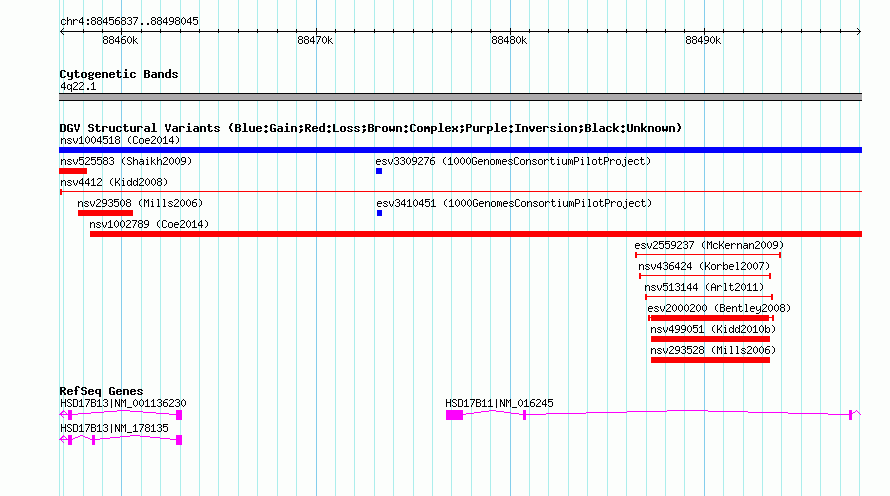Screen dimensions: 890x496
Task: Open the nsv293508 (Mills2006) label
Action: 140,203
